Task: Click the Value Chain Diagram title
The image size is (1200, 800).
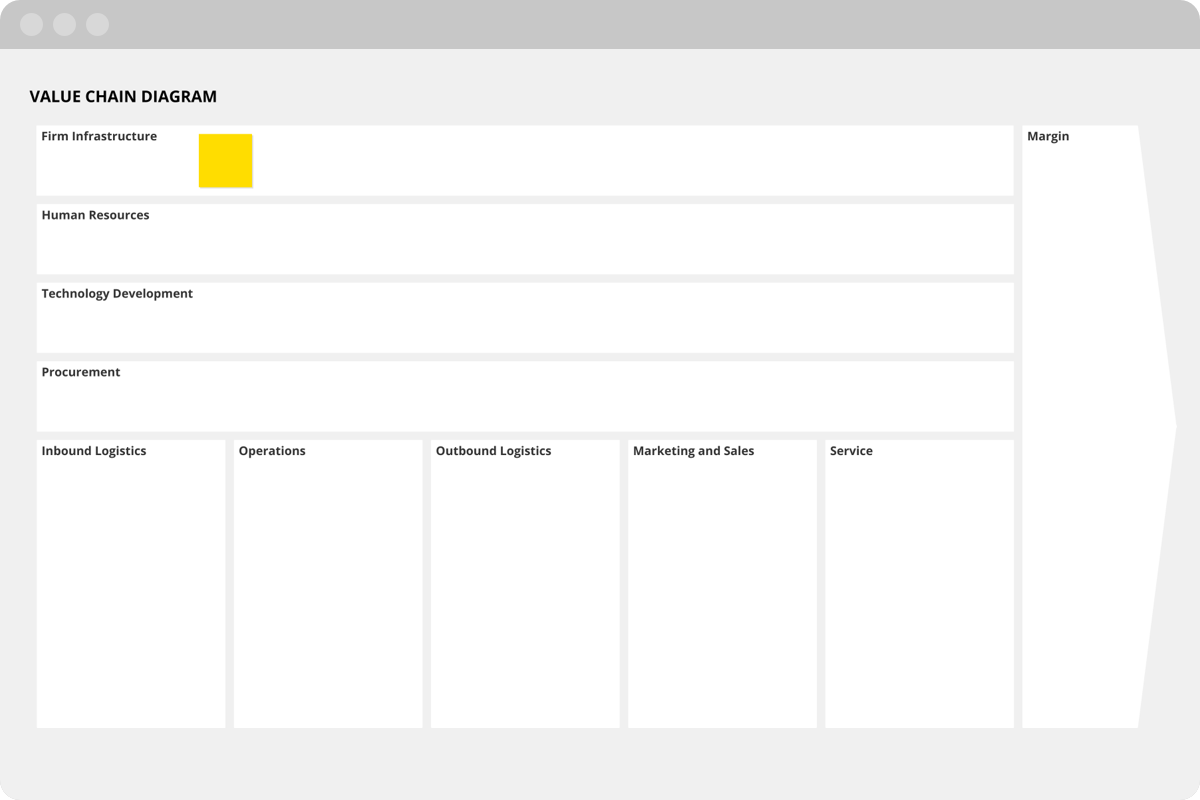Action: point(123,97)
